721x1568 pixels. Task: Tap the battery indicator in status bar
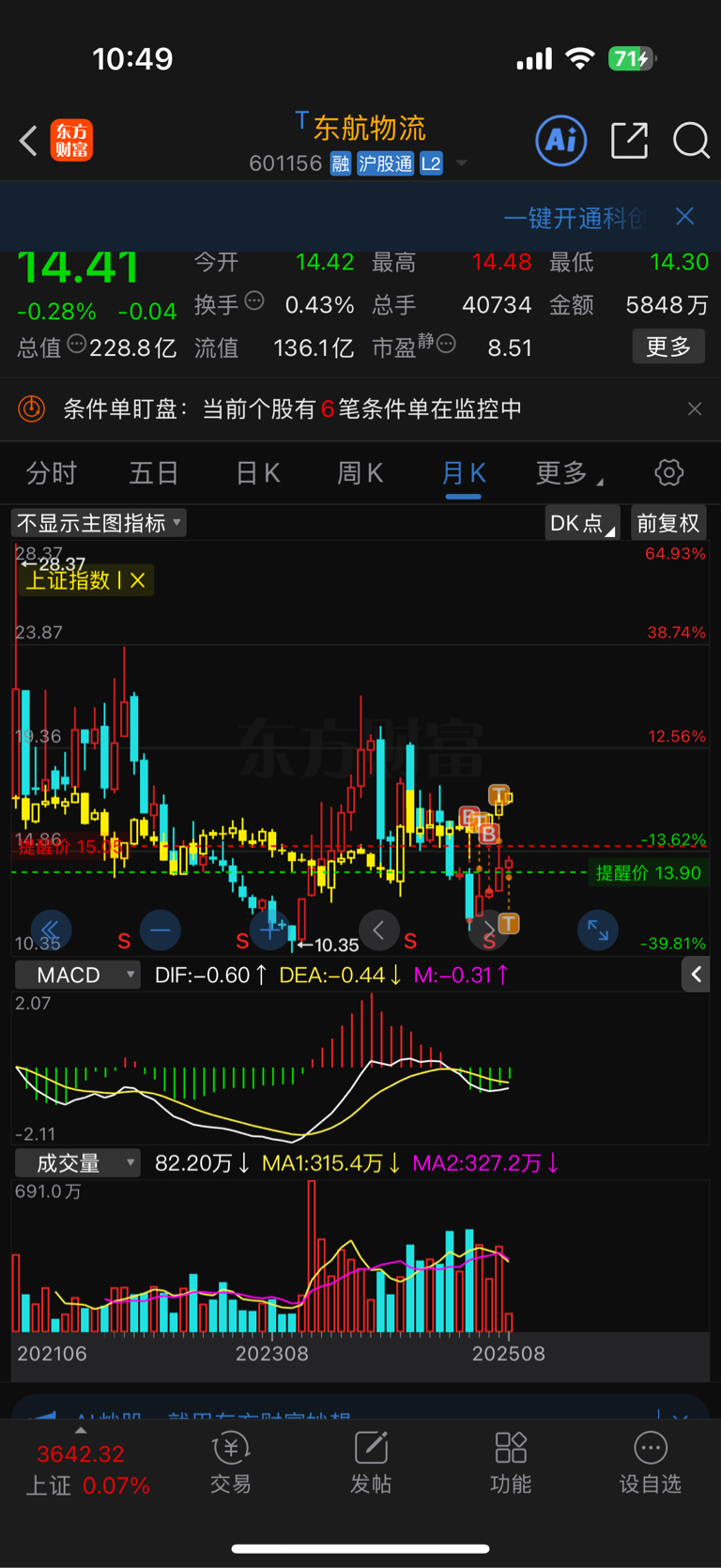(x=633, y=59)
